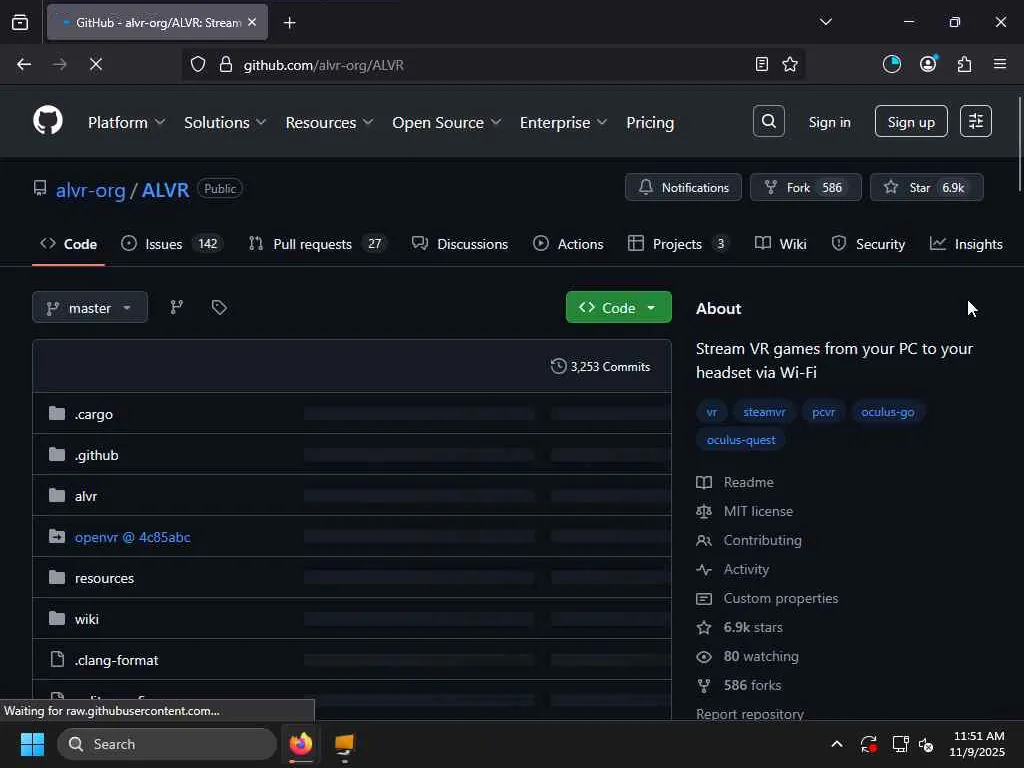
Task: Click the tracking protection shield icon
Action: [x=198, y=64]
